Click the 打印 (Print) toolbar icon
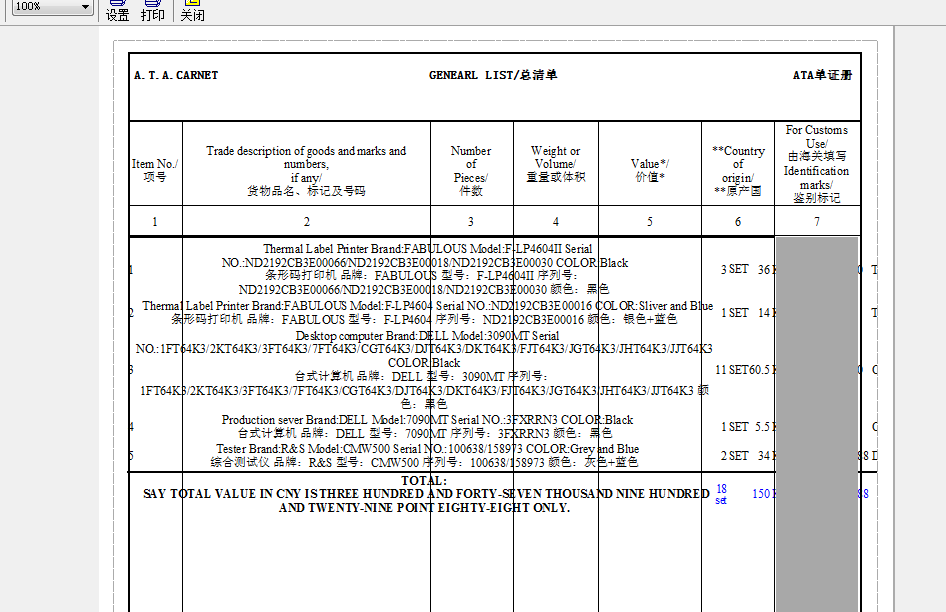Viewport: 946px width, 612px height. (x=153, y=10)
